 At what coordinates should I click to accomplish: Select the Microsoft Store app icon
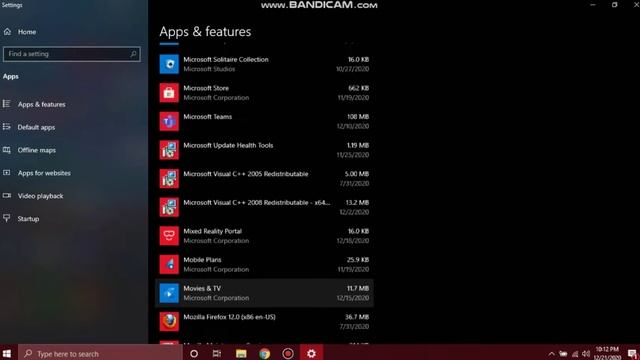click(x=169, y=93)
